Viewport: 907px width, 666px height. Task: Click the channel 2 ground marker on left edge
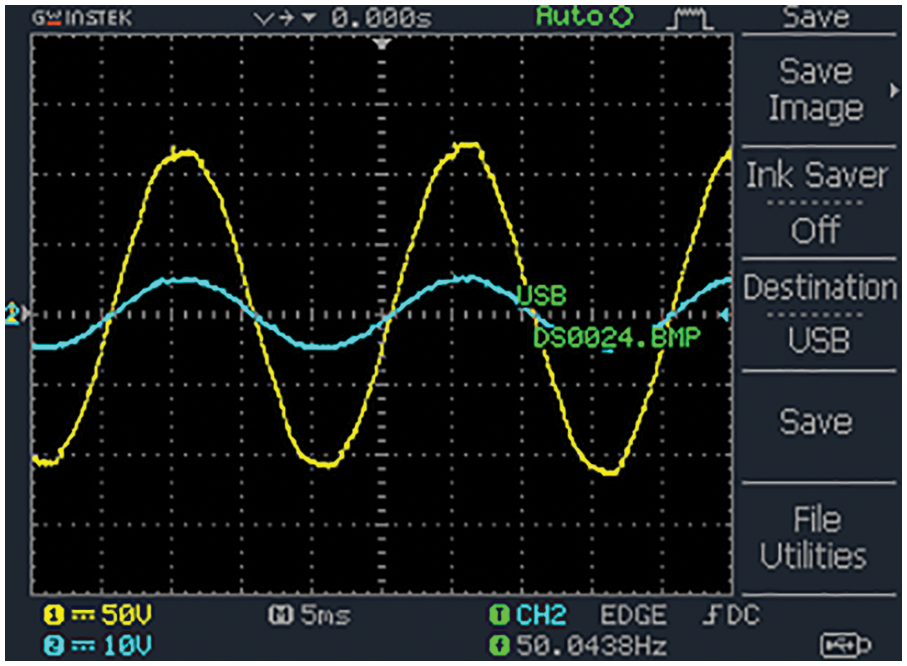click(x=14, y=314)
